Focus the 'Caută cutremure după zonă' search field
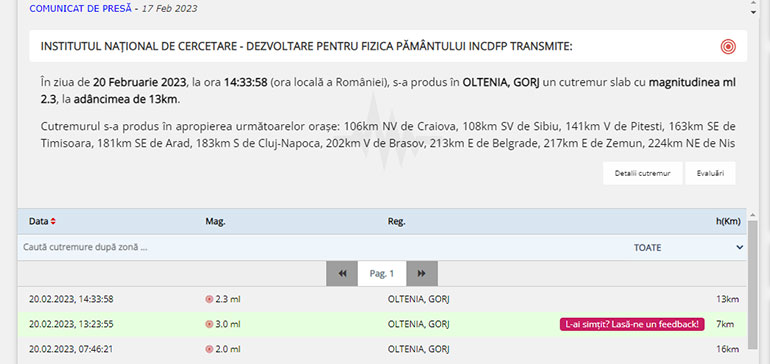The width and height of the screenshot is (770, 364). coord(196,248)
